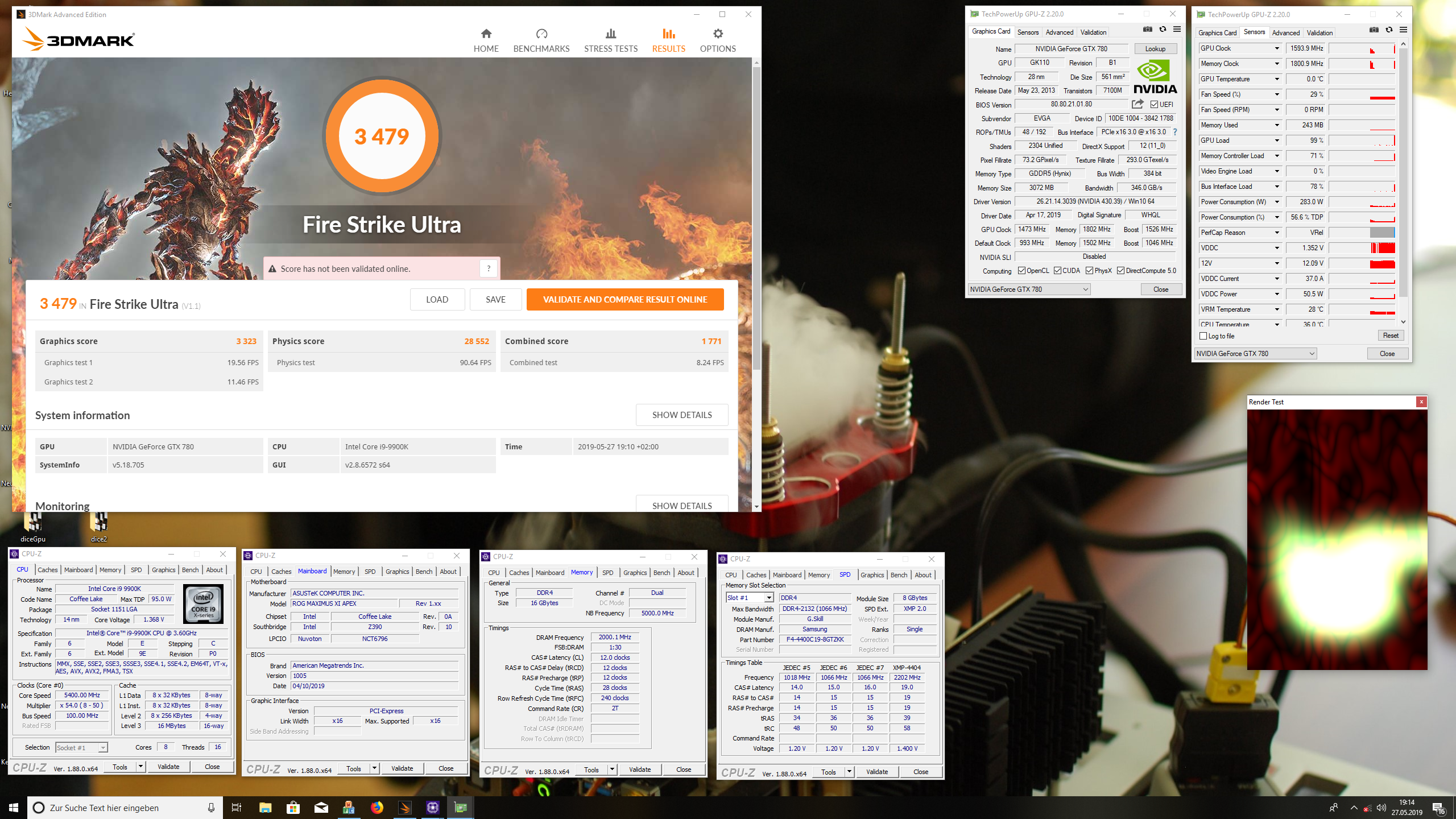This screenshot has width=1456, height=819.
Task: Open Microsoft Store from the taskbar
Action: click(293, 808)
